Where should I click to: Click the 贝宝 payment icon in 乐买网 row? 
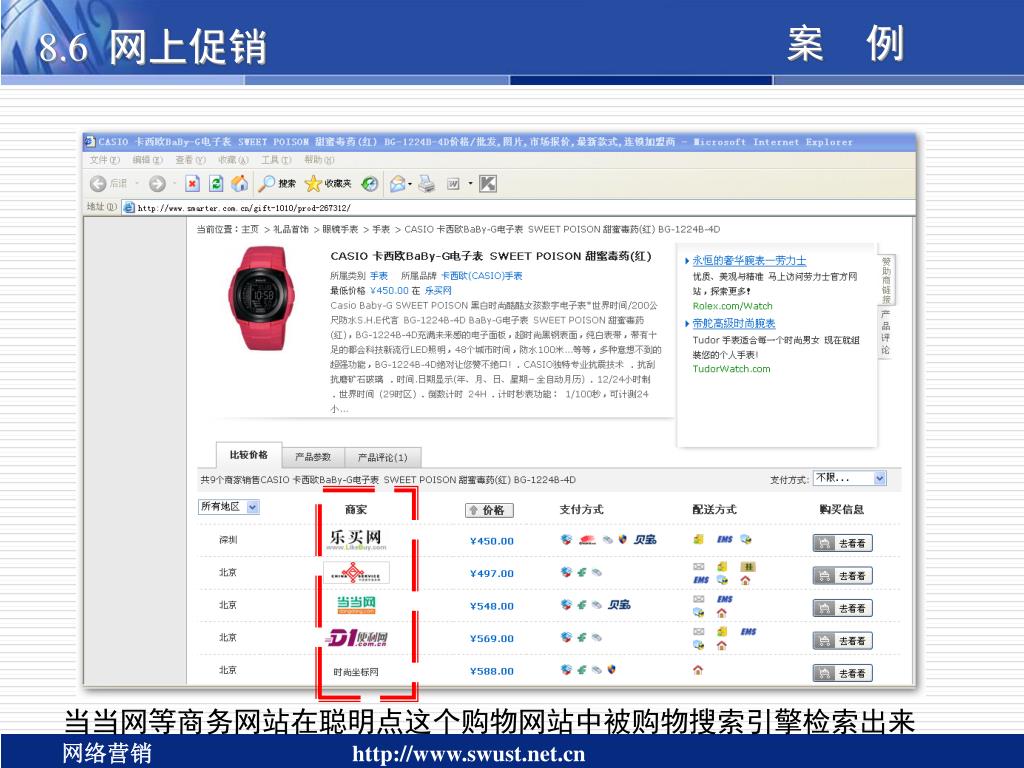pos(645,539)
